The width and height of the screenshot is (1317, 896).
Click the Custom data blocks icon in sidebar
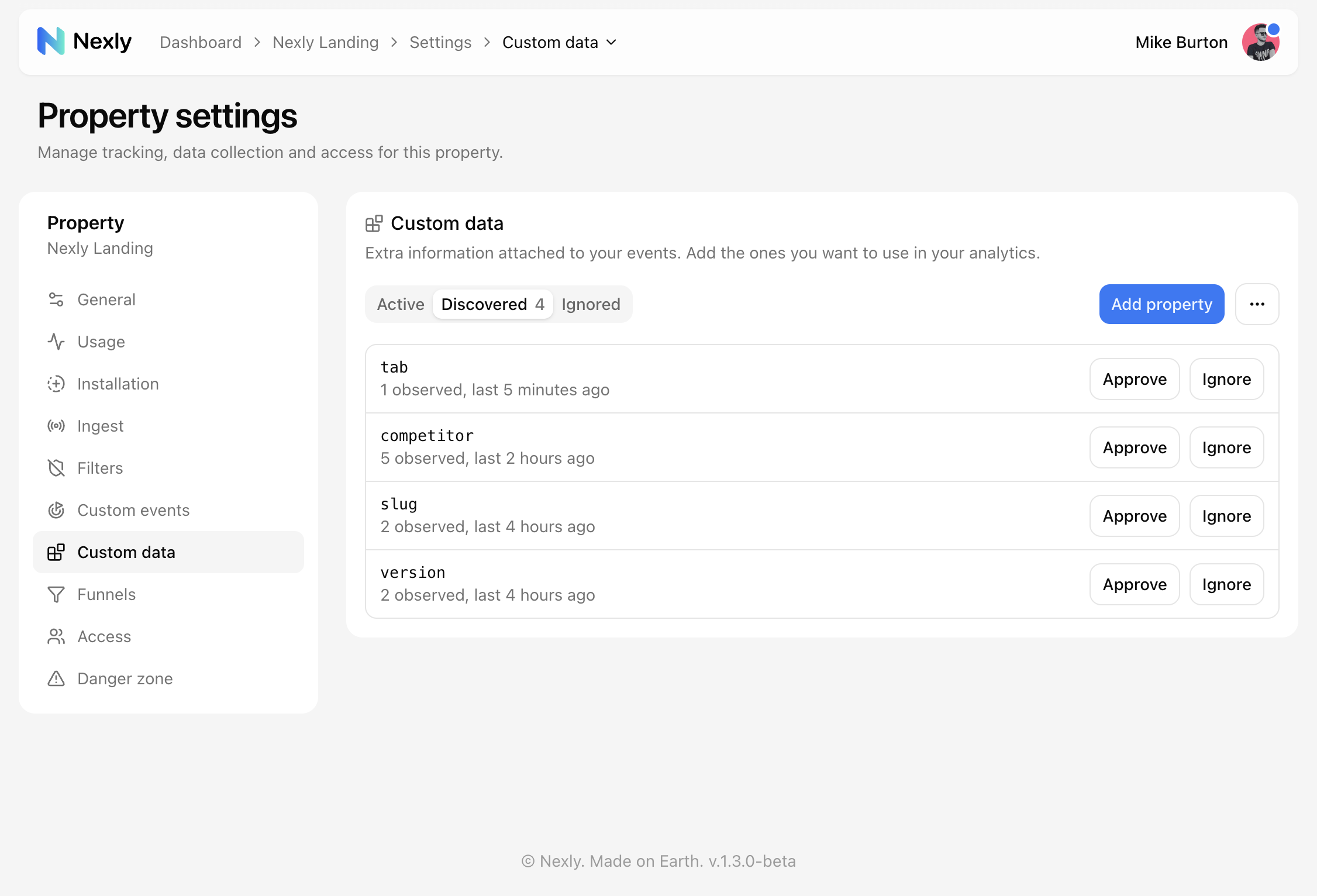point(56,552)
